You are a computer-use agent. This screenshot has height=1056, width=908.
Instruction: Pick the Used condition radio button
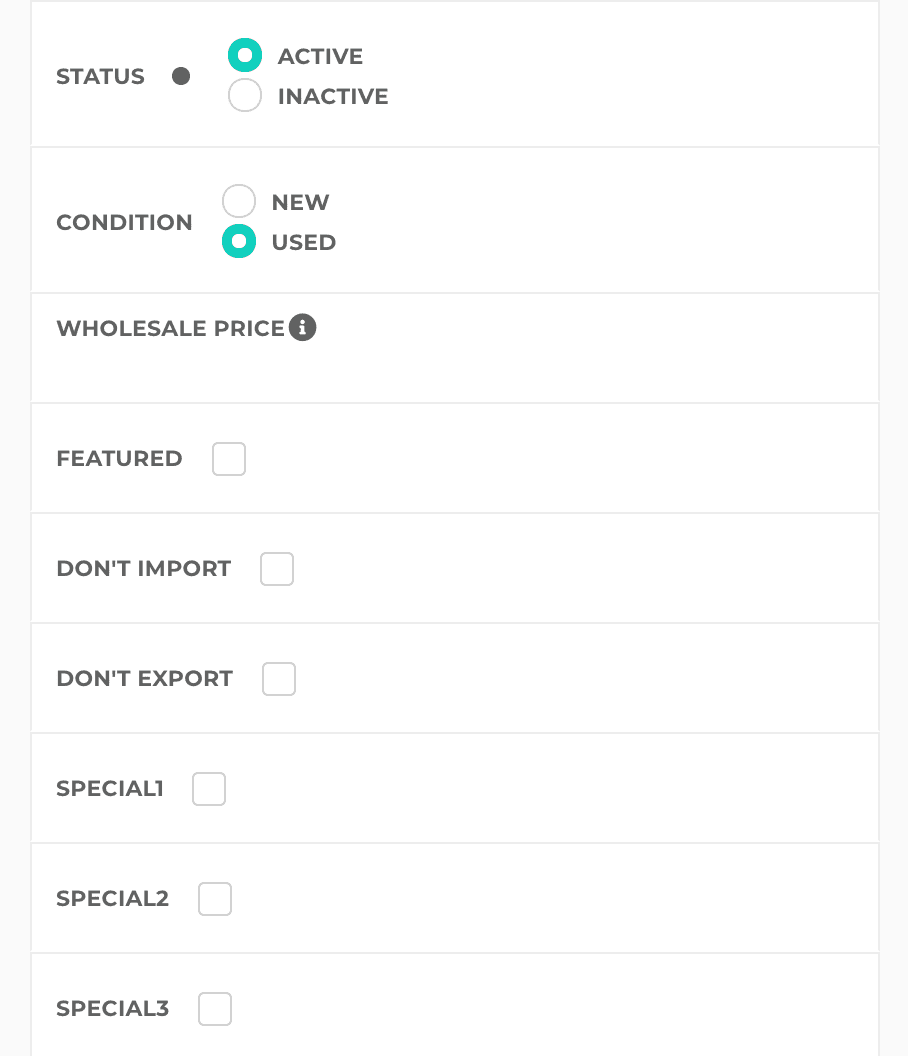pos(239,242)
